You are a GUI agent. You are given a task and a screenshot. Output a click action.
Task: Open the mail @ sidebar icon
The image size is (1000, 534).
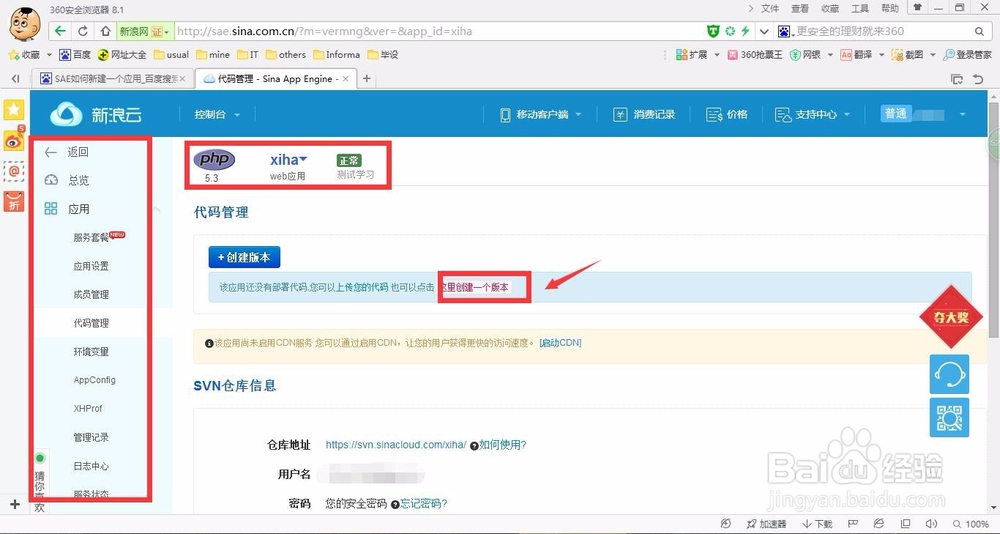[14, 171]
